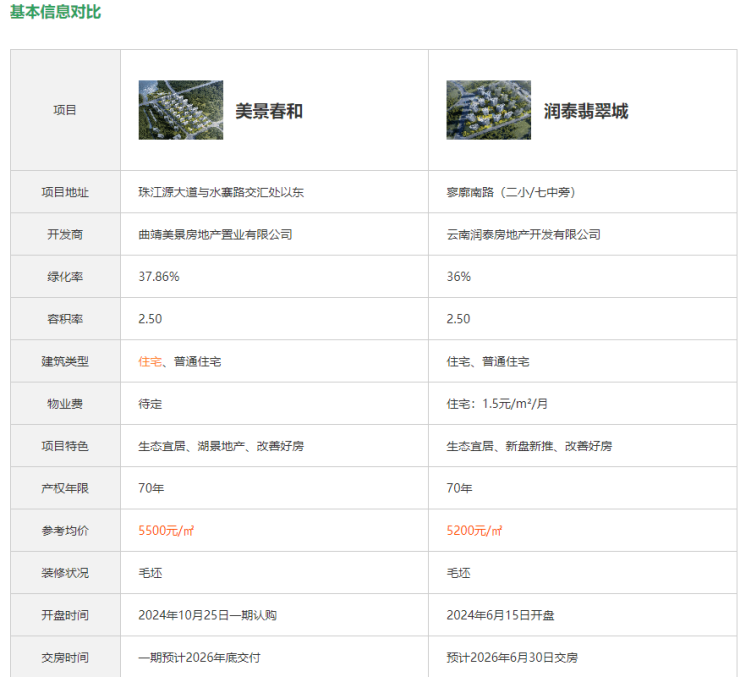Select 润泰翡翠城's 2.50 plot ratio value
The image size is (740, 677).
point(458,319)
